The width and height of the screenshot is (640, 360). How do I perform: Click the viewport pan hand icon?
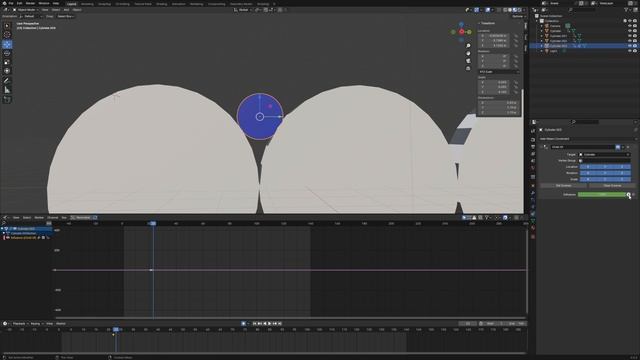coord(468,53)
